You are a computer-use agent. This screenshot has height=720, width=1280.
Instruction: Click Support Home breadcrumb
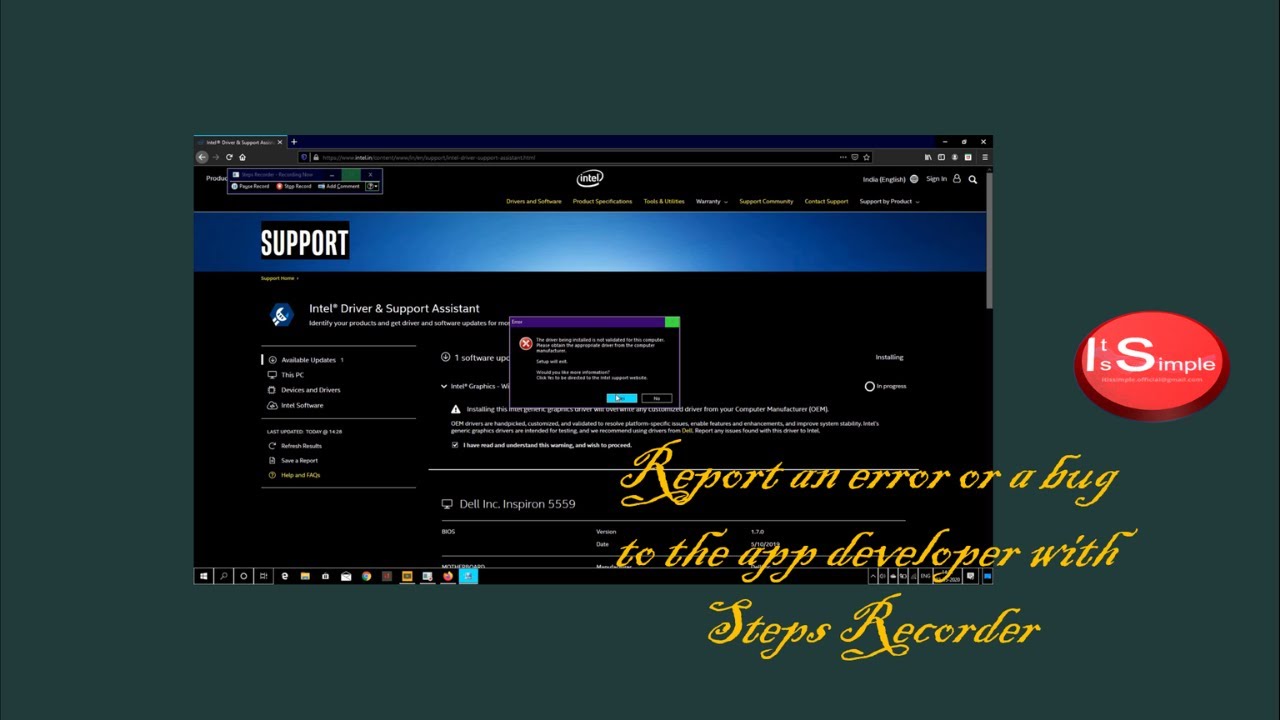click(278, 278)
